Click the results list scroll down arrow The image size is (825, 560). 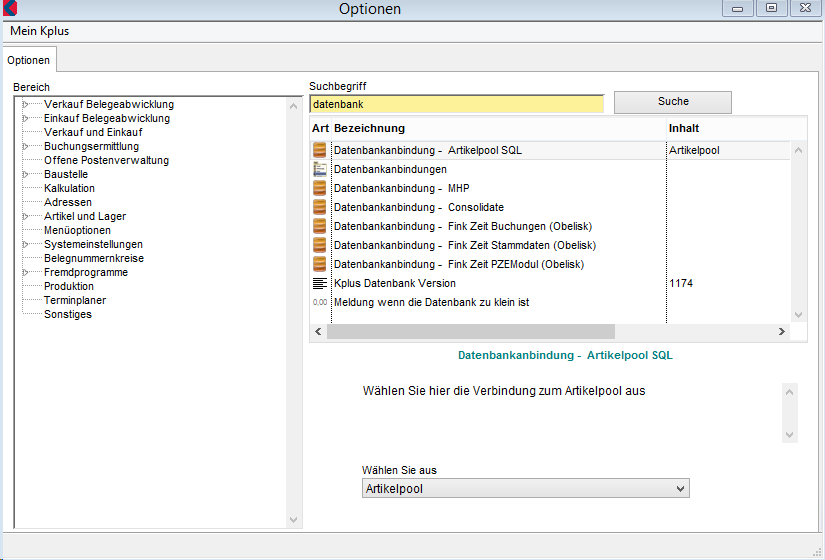click(798, 315)
